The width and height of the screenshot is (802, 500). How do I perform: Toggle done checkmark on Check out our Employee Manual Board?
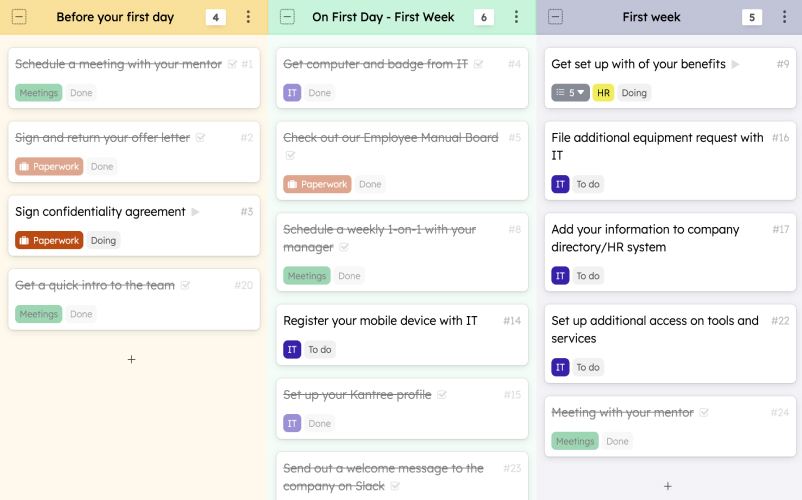290,155
